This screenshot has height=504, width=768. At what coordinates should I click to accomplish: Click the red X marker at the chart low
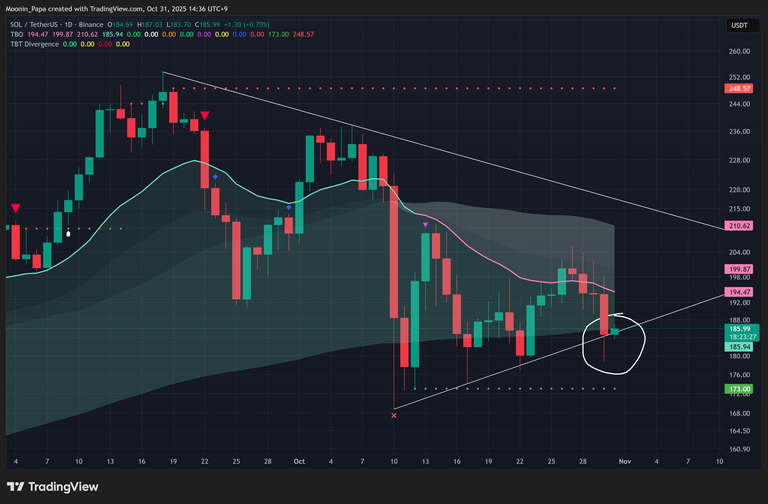pos(394,414)
